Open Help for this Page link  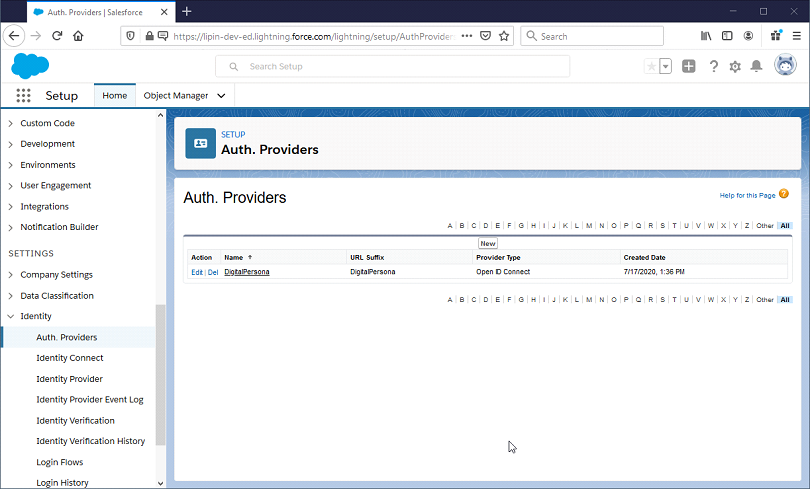pyautogui.click(x=747, y=195)
